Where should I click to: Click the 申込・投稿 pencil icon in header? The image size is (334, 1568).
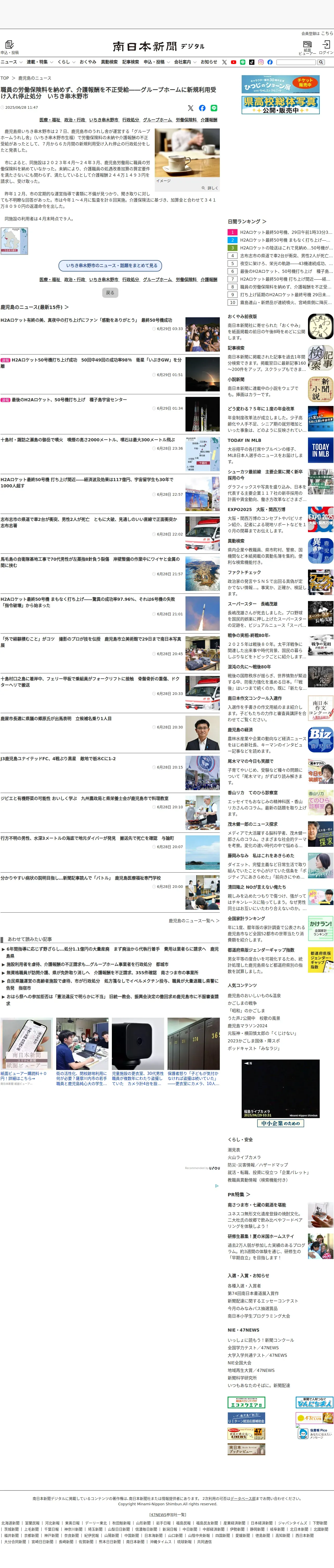9,44
